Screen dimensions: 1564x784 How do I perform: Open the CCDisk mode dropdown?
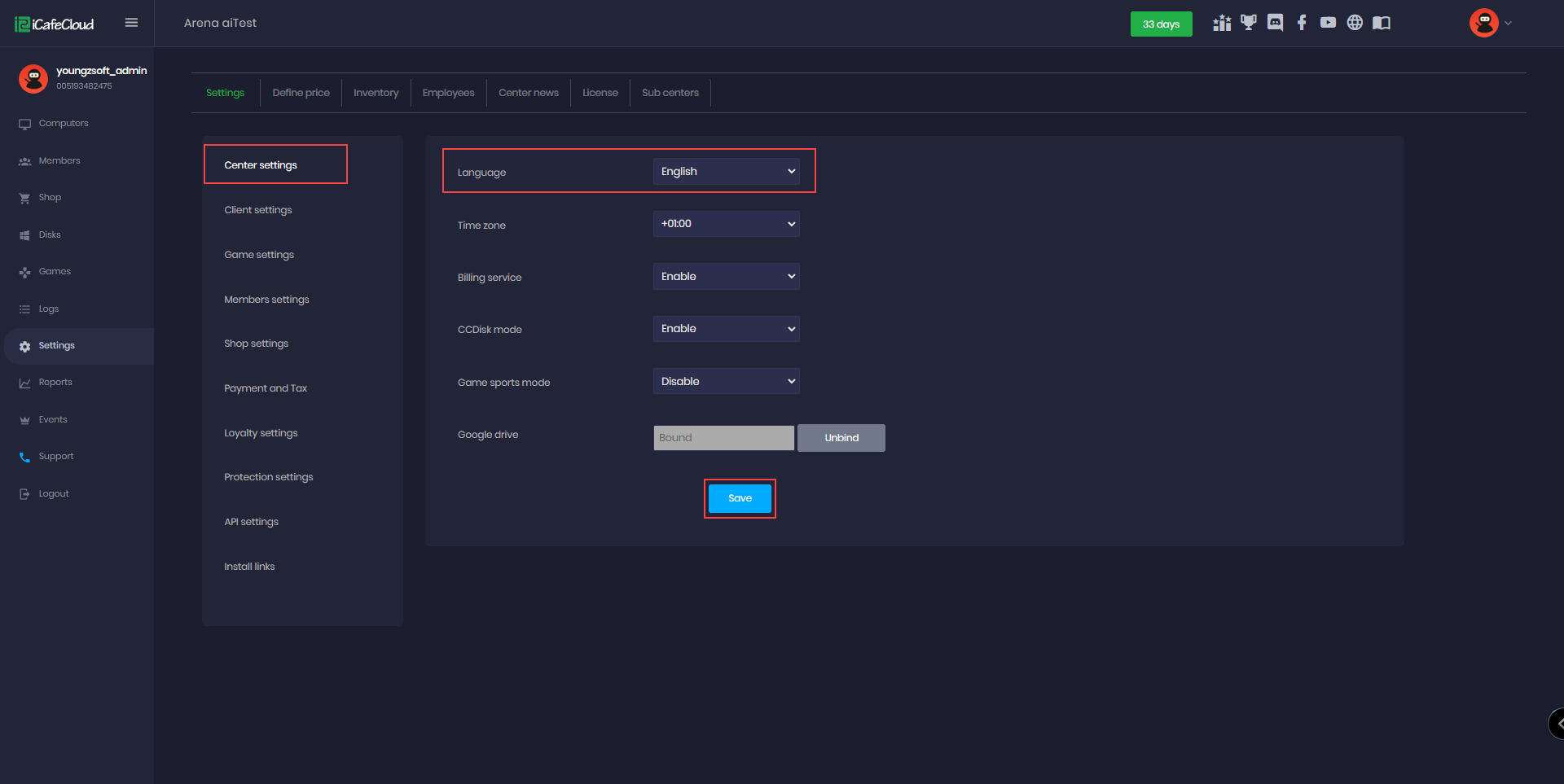(x=726, y=329)
